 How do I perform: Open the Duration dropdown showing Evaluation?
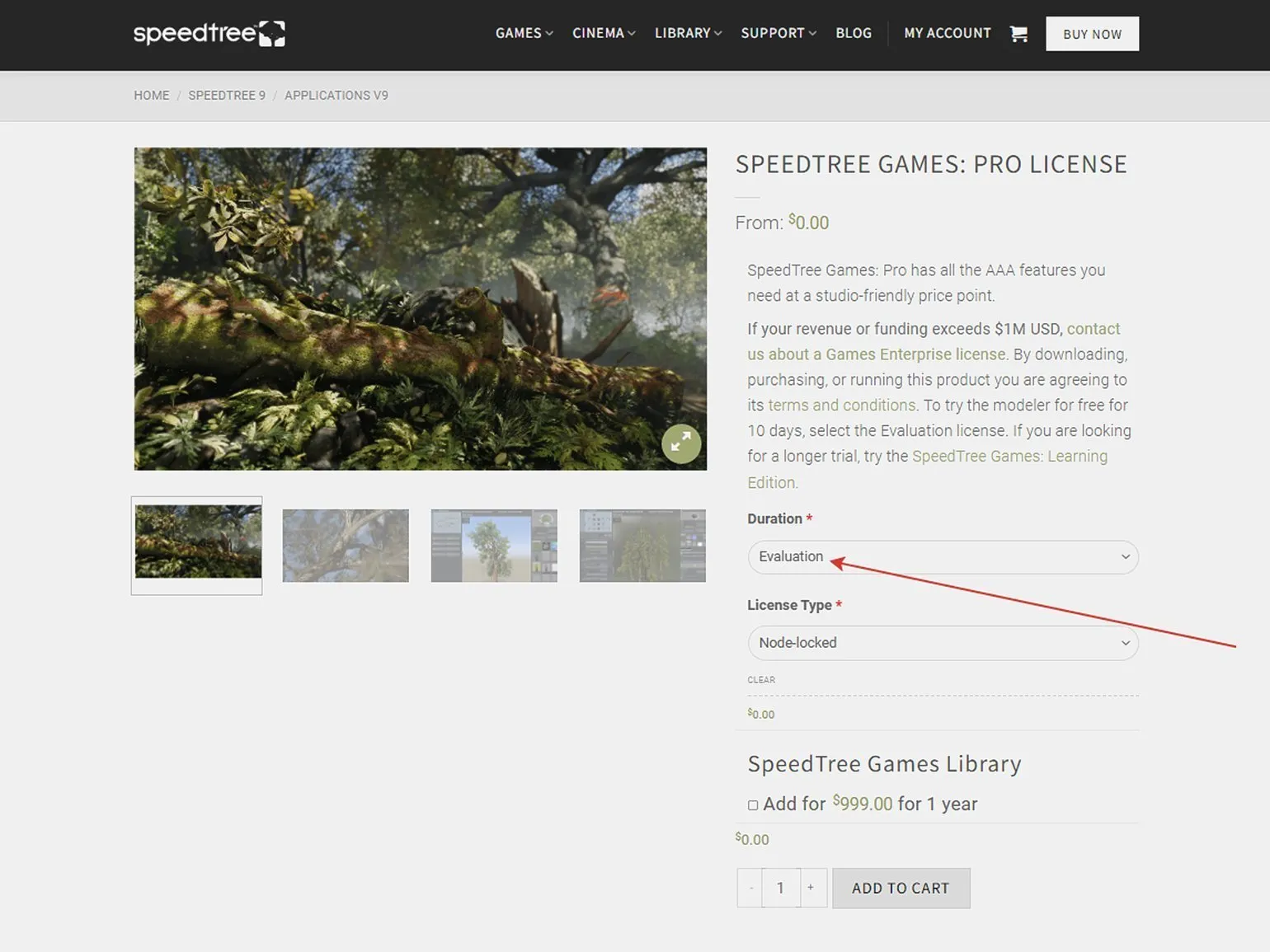pos(943,557)
